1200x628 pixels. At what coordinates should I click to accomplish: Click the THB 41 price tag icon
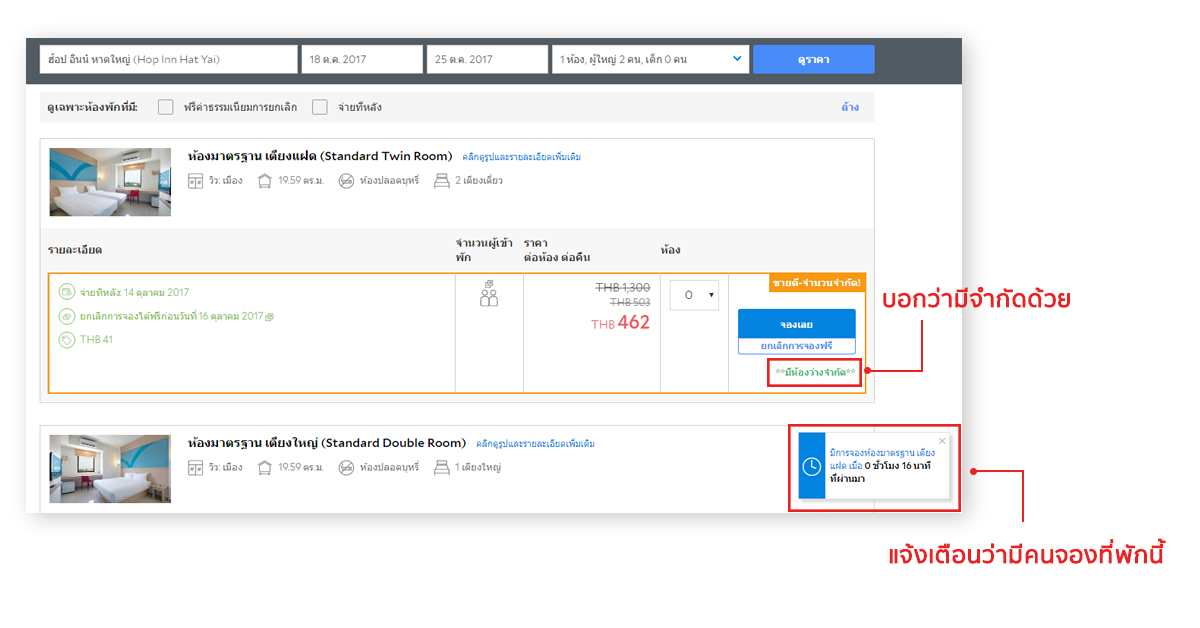coord(66,340)
